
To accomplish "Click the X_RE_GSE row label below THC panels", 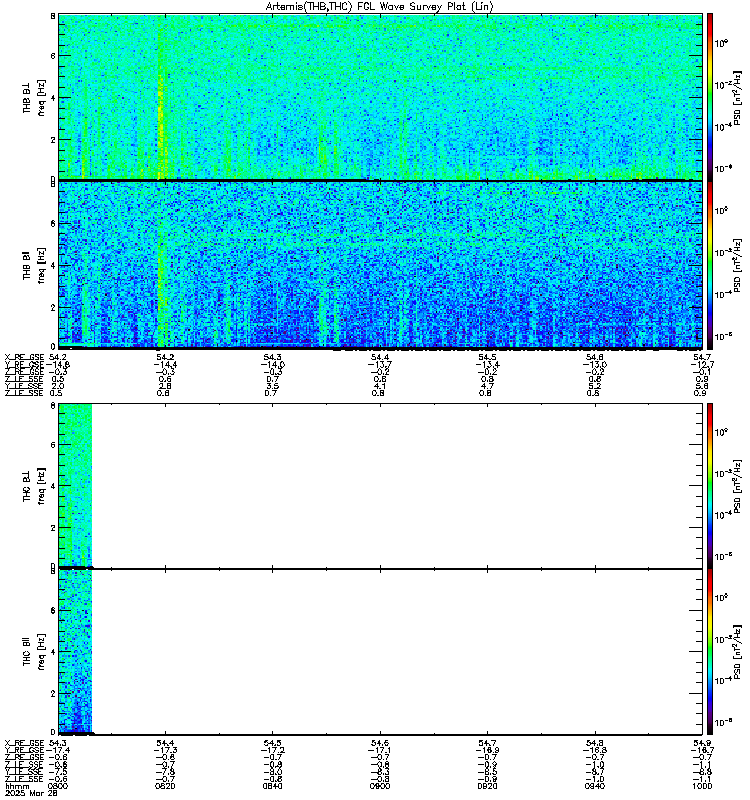I will pos(24,743).
